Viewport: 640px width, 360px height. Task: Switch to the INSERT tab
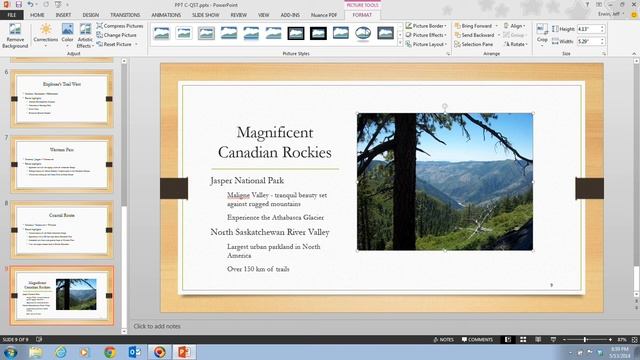click(63, 15)
